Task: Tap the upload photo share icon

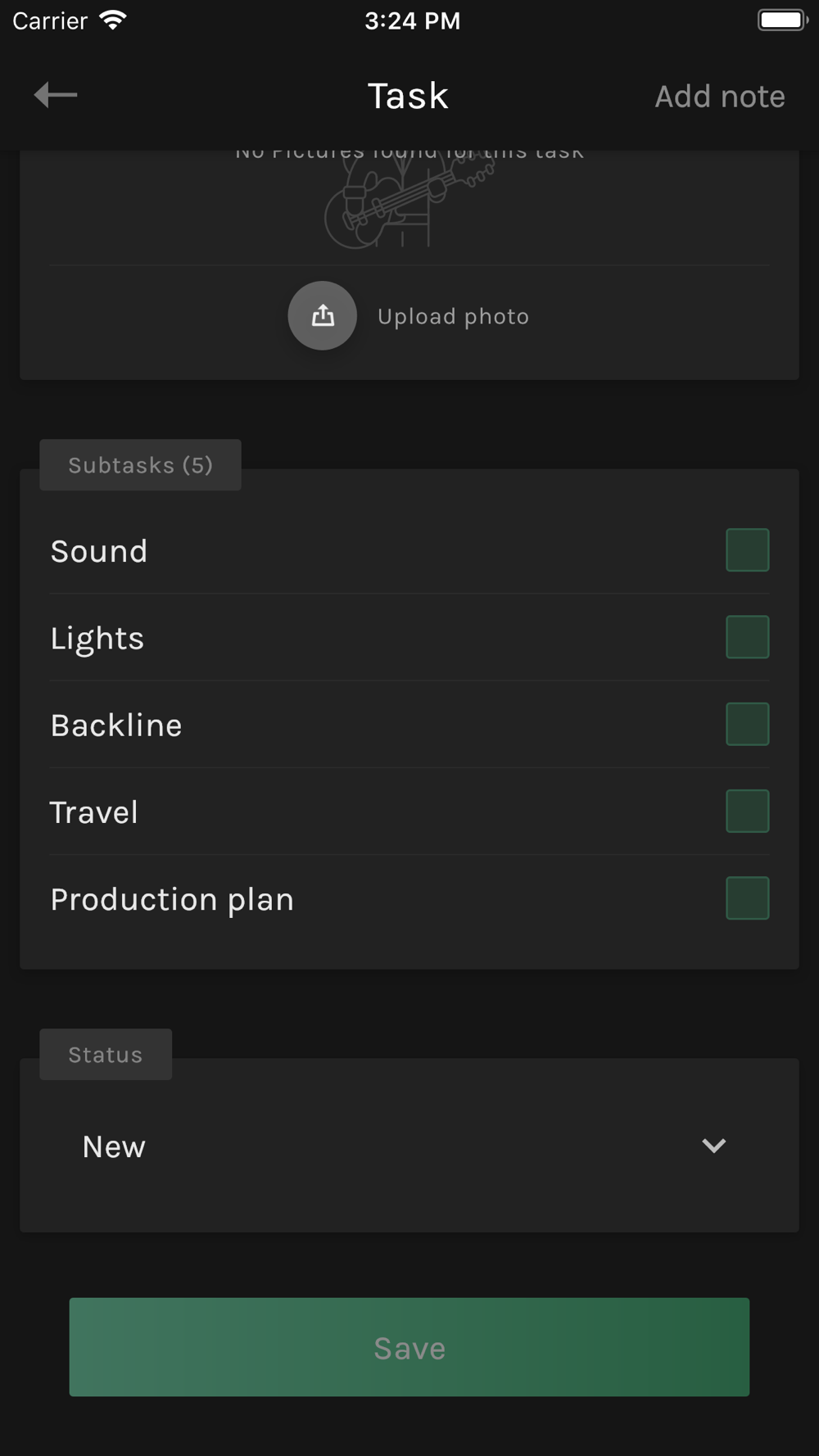Action: point(323,316)
